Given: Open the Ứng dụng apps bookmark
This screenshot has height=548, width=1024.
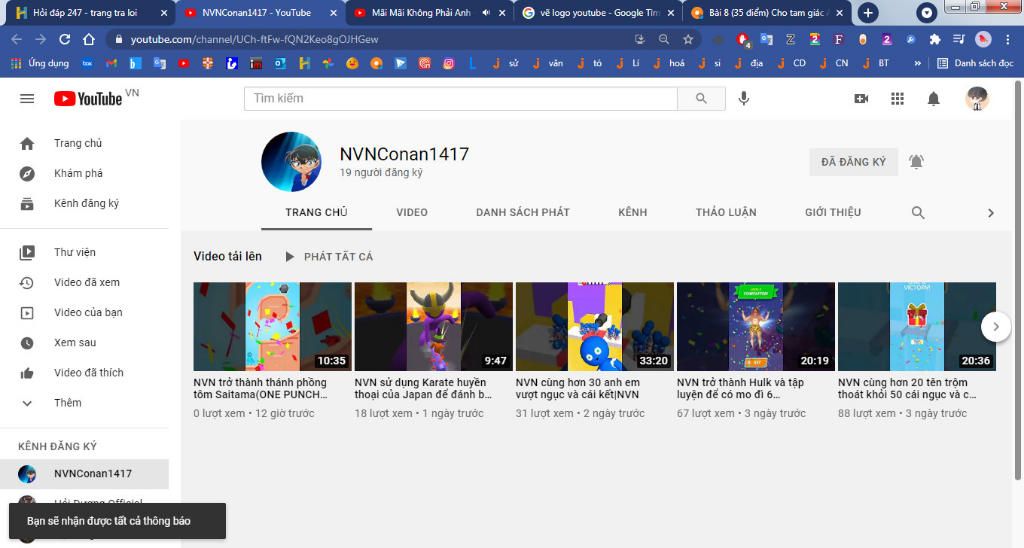Looking at the screenshot, I should click(x=40, y=63).
